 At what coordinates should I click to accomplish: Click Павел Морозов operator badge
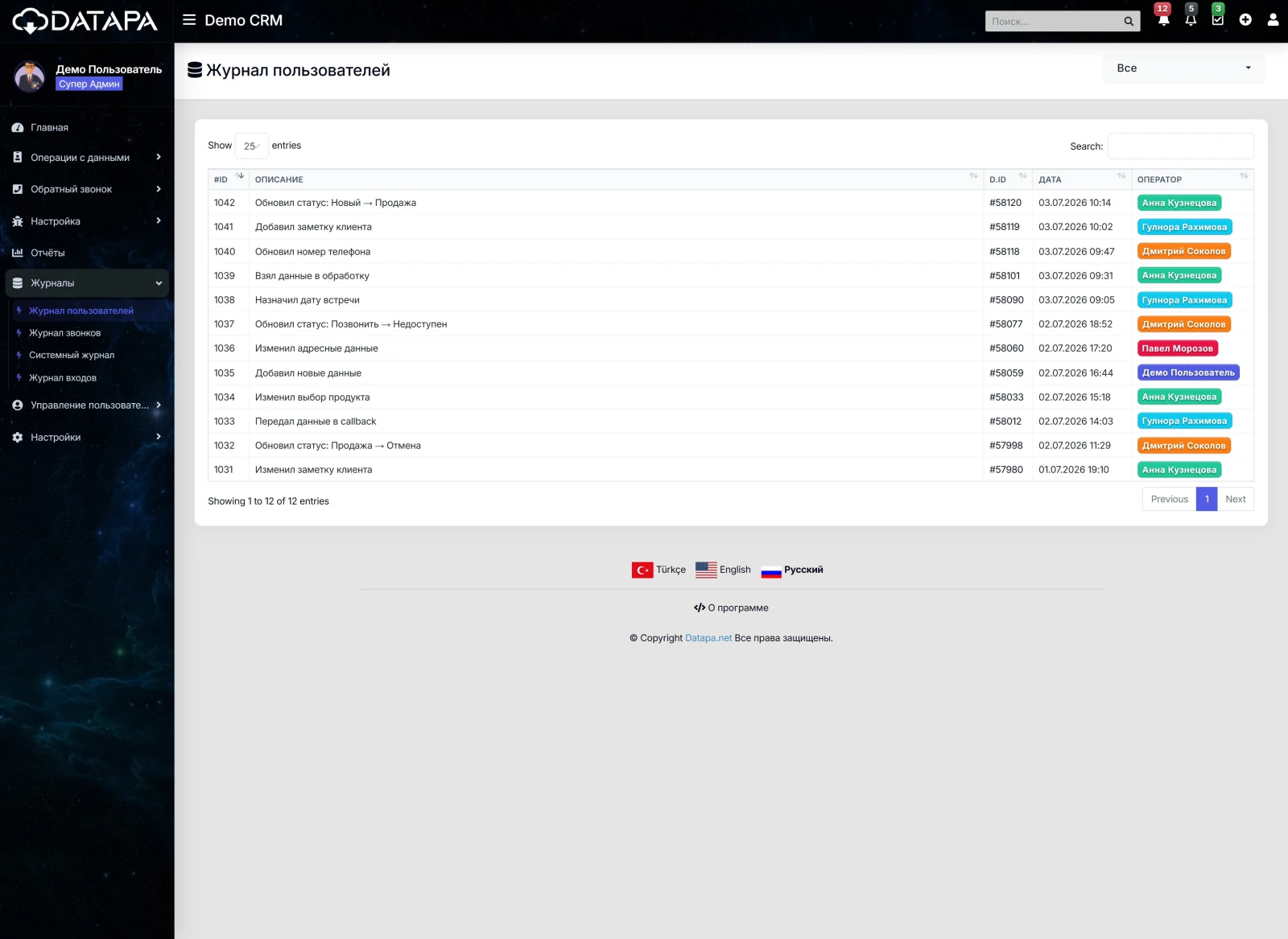click(x=1177, y=349)
